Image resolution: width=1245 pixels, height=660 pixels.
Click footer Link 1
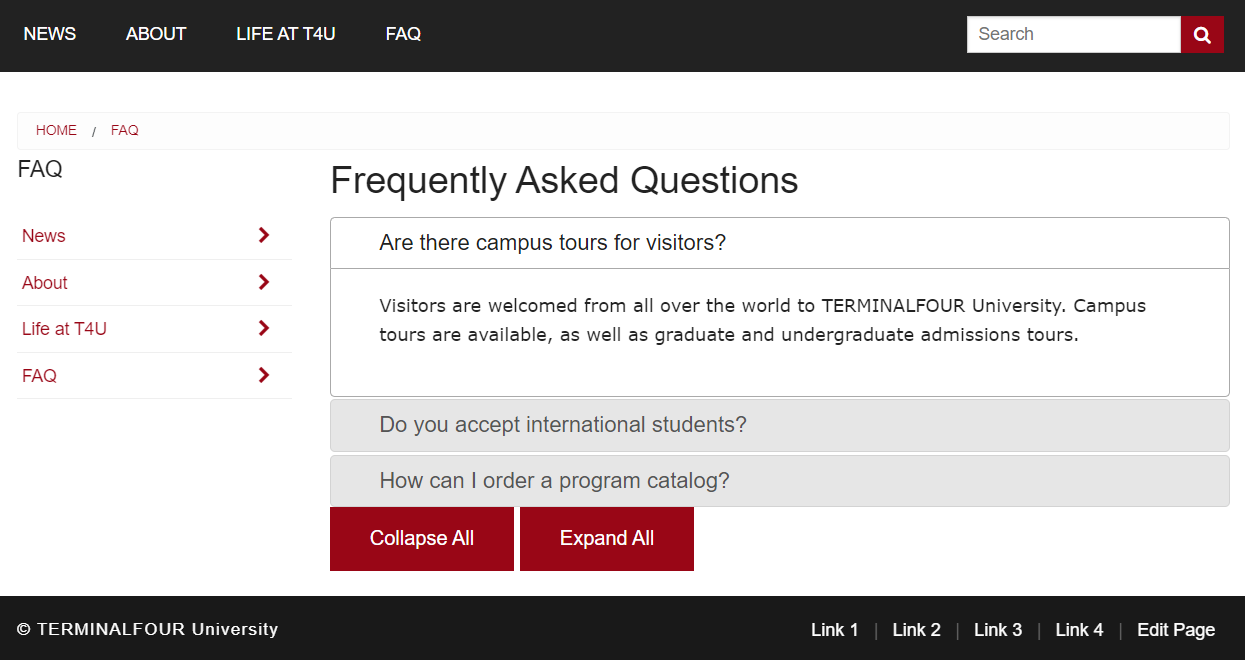[x=835, y=630]
